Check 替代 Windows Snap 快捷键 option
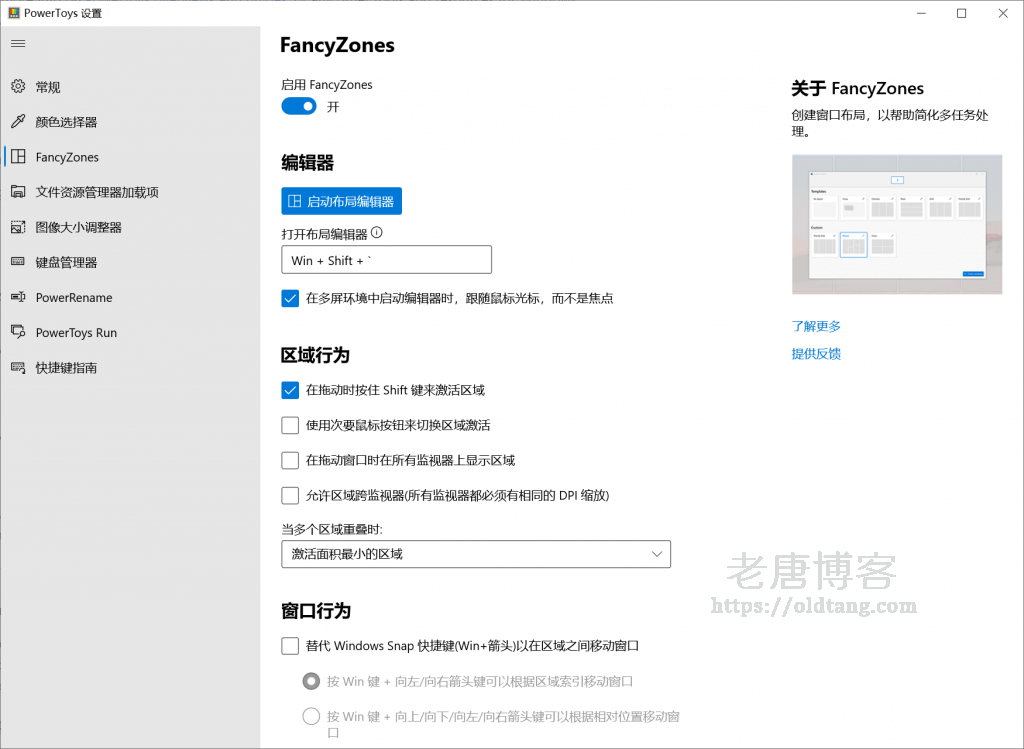 click(x=290, y=646)
